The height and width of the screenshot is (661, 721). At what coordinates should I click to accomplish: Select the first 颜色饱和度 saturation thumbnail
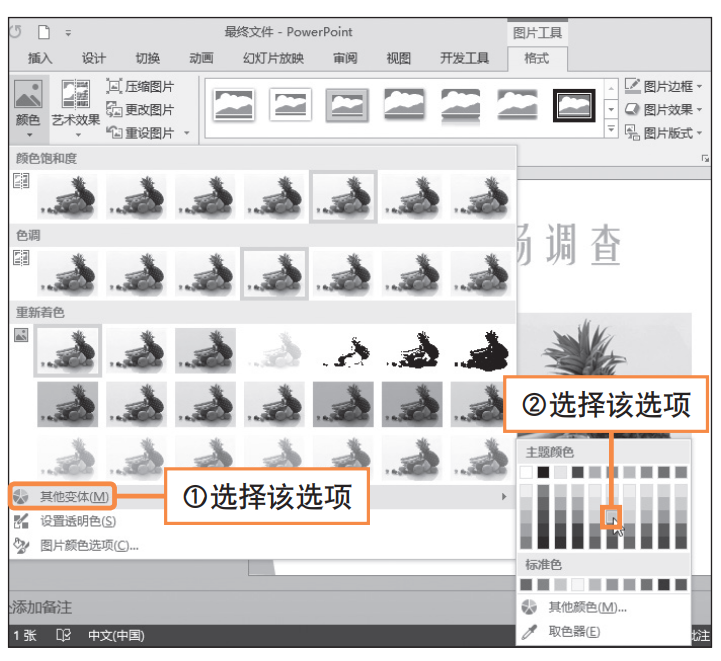pyautogui.click(x=68, y=197)
